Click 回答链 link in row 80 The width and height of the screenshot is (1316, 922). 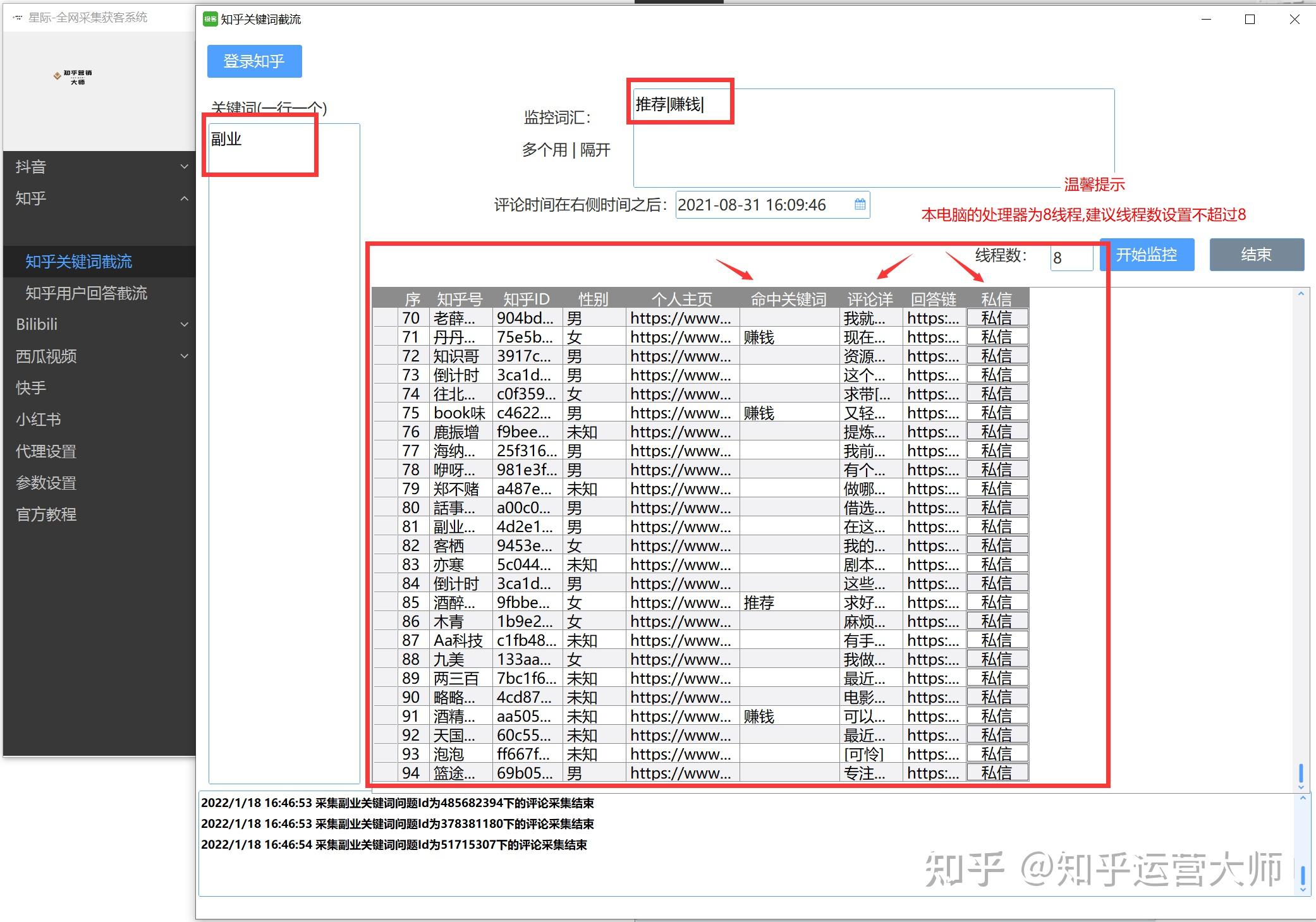tap(934, 507)
